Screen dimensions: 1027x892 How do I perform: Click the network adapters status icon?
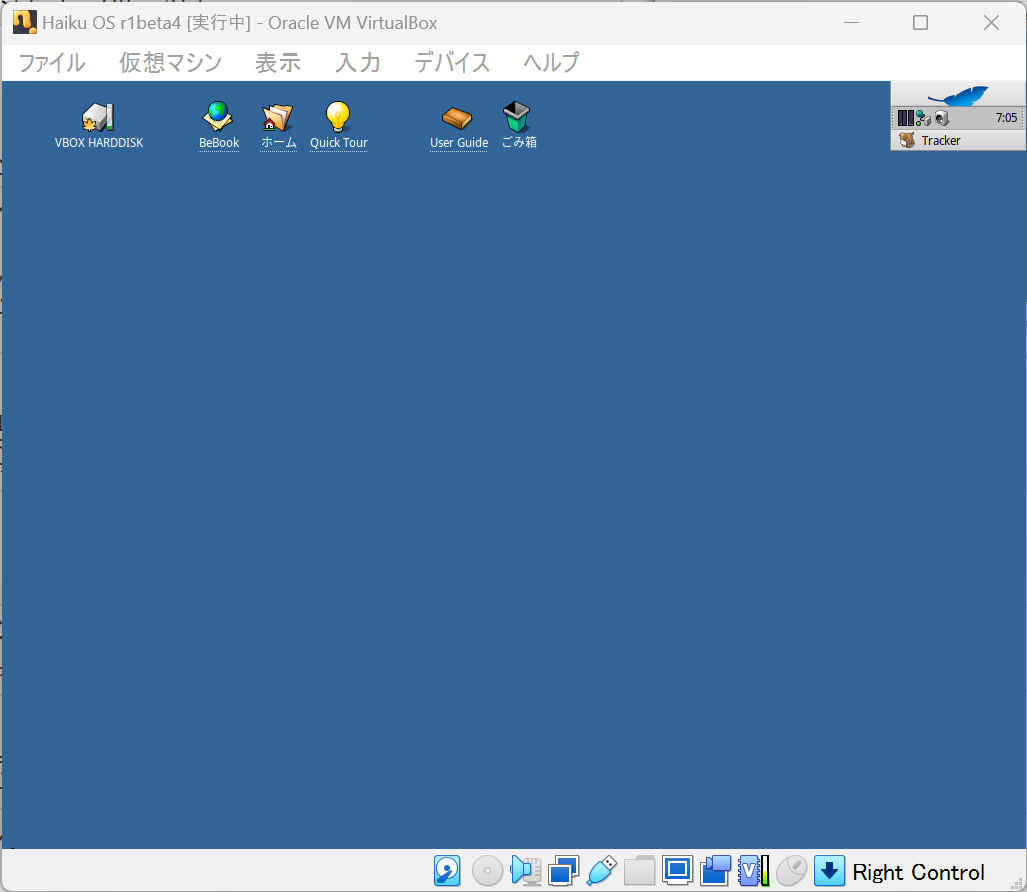(563, 871)
